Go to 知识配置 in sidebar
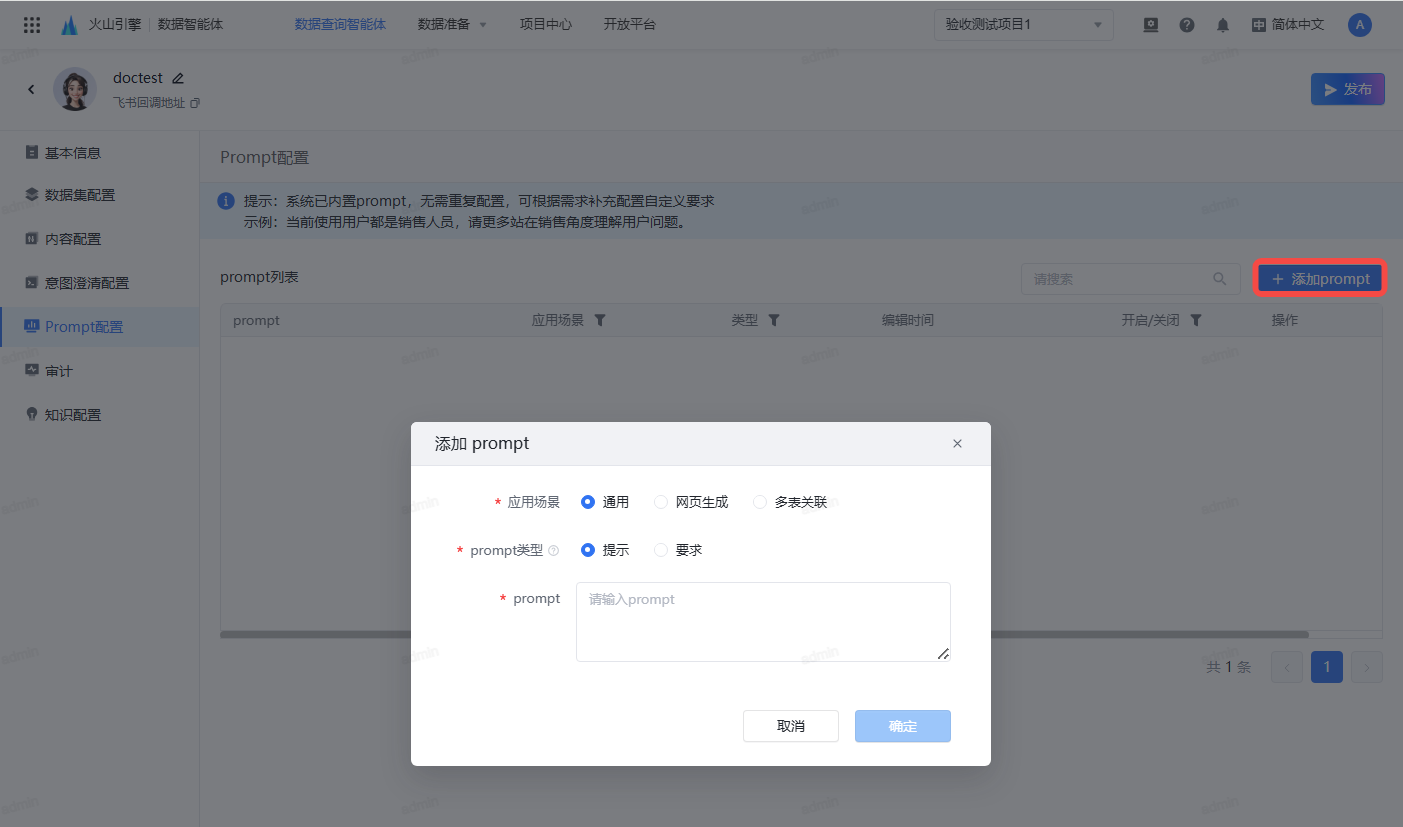1403x827 pixels. [100, 415]
